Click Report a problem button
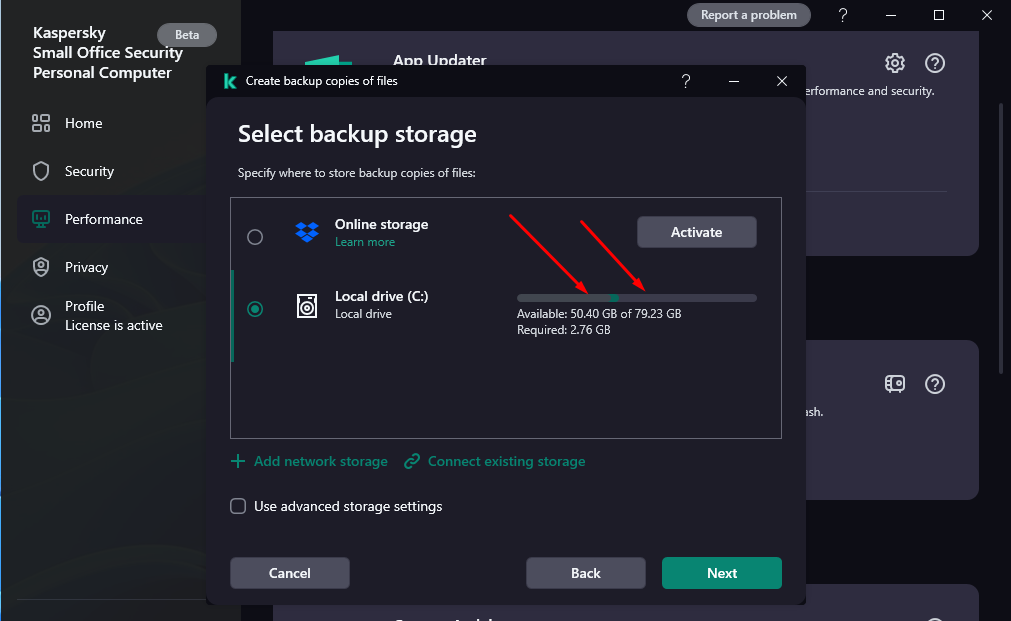Image resolution: width=1011 pixels, height=621 pixels. pos(749,15)
